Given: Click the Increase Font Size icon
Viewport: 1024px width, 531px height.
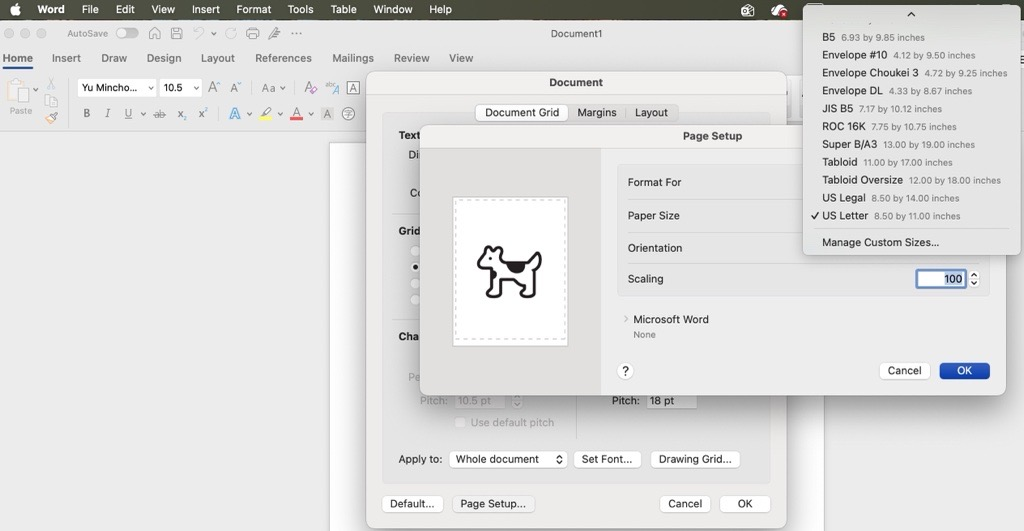Looking at the screenshot, I should pos(214,88).
